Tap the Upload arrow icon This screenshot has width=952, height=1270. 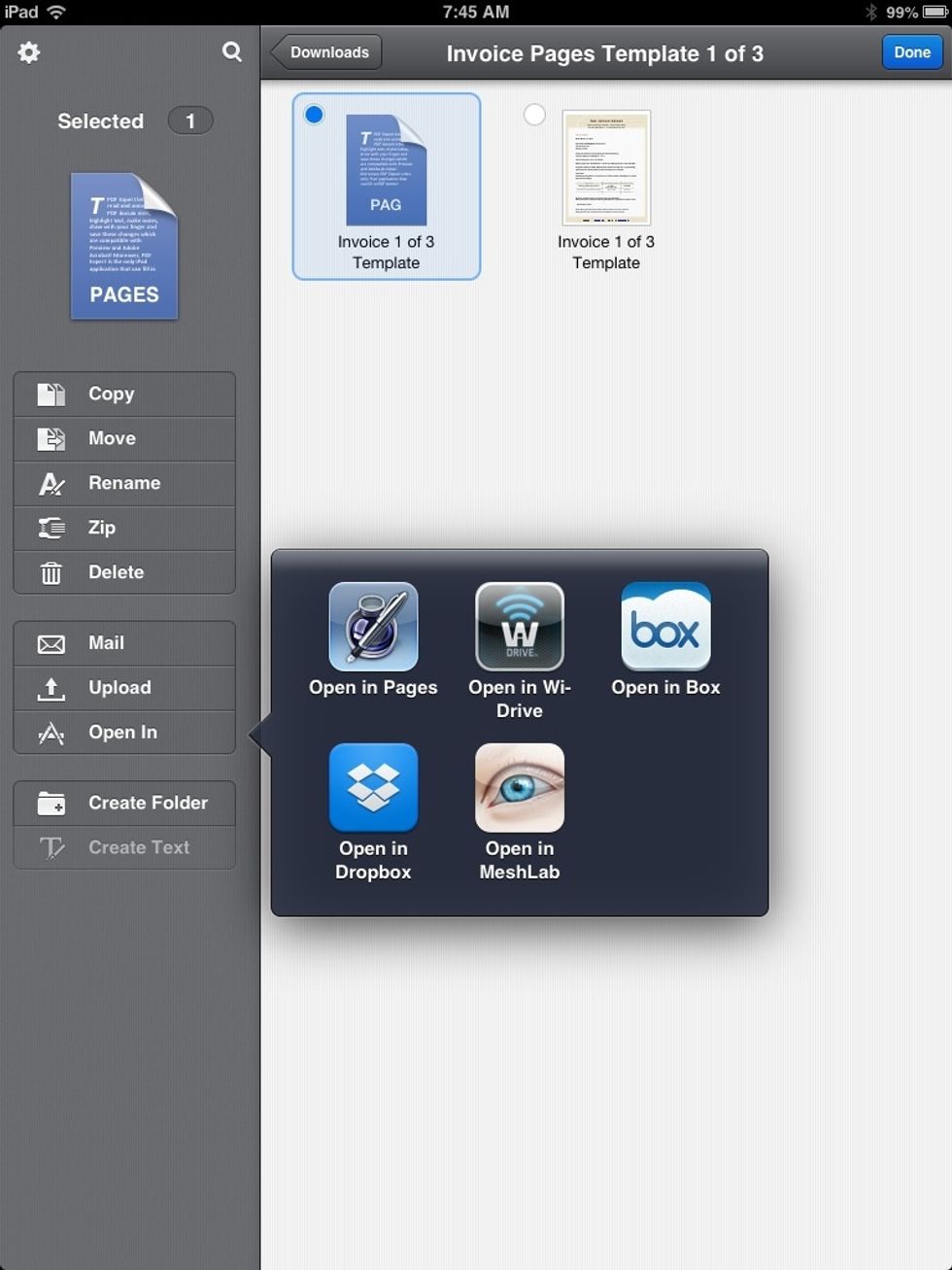[x=51, y=689]
